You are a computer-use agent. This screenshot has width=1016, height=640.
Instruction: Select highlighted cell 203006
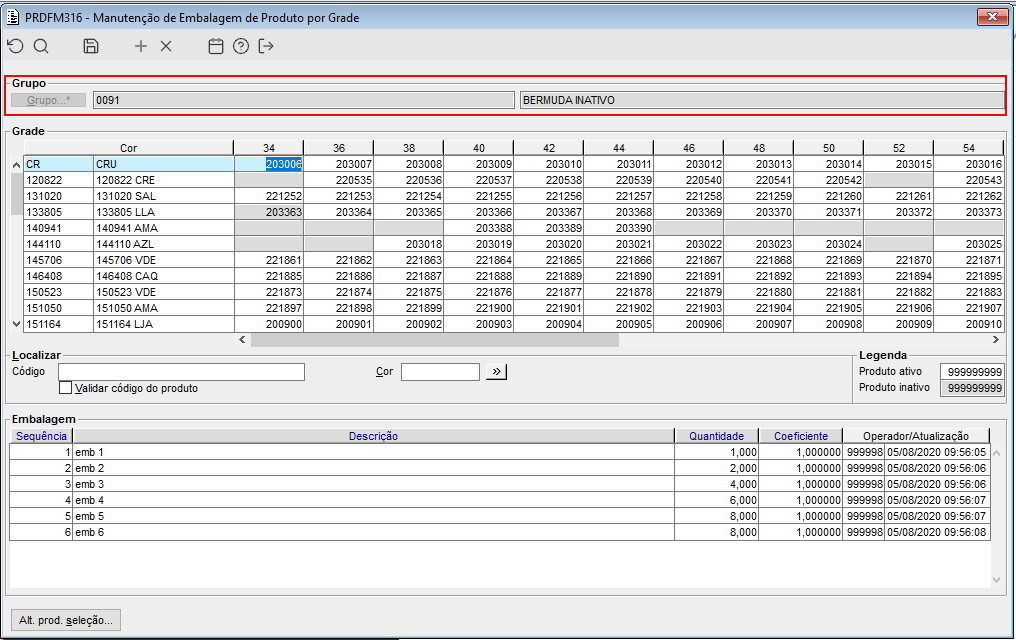point(269,164)
